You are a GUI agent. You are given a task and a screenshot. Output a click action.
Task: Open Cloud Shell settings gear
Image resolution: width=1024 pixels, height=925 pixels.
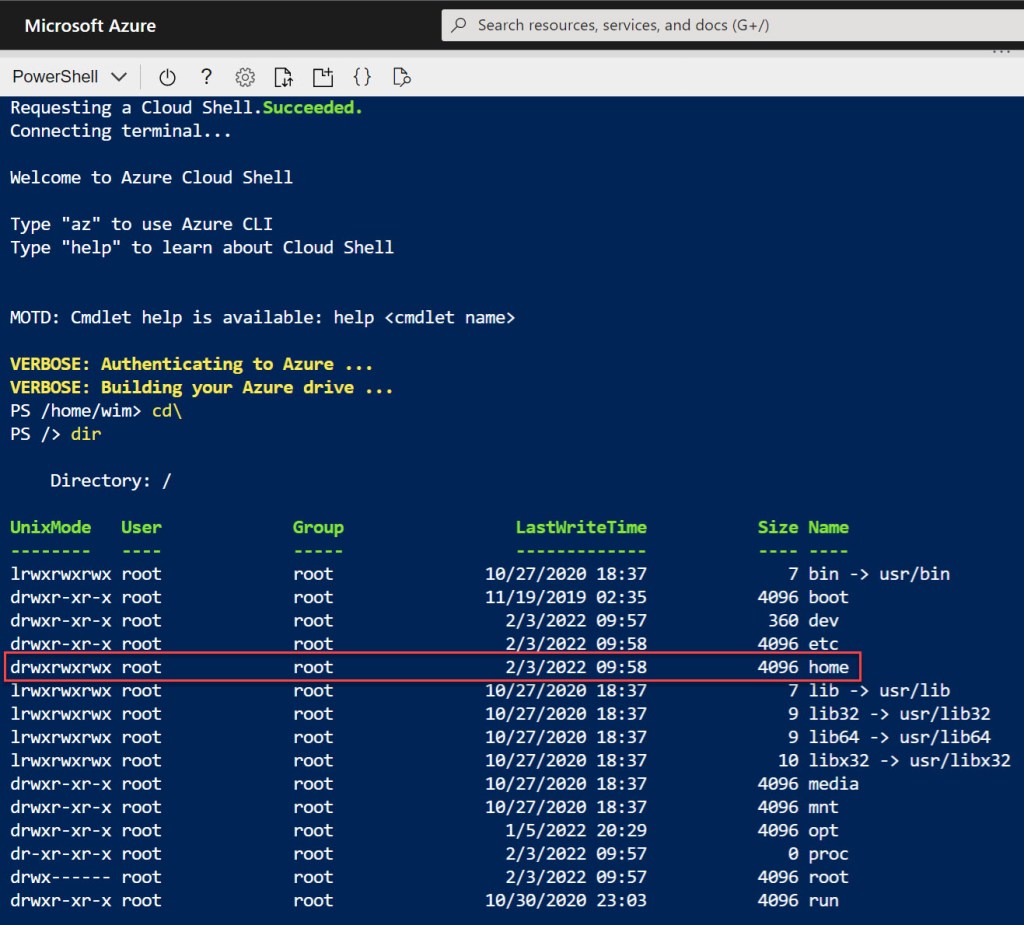(245, 77)
